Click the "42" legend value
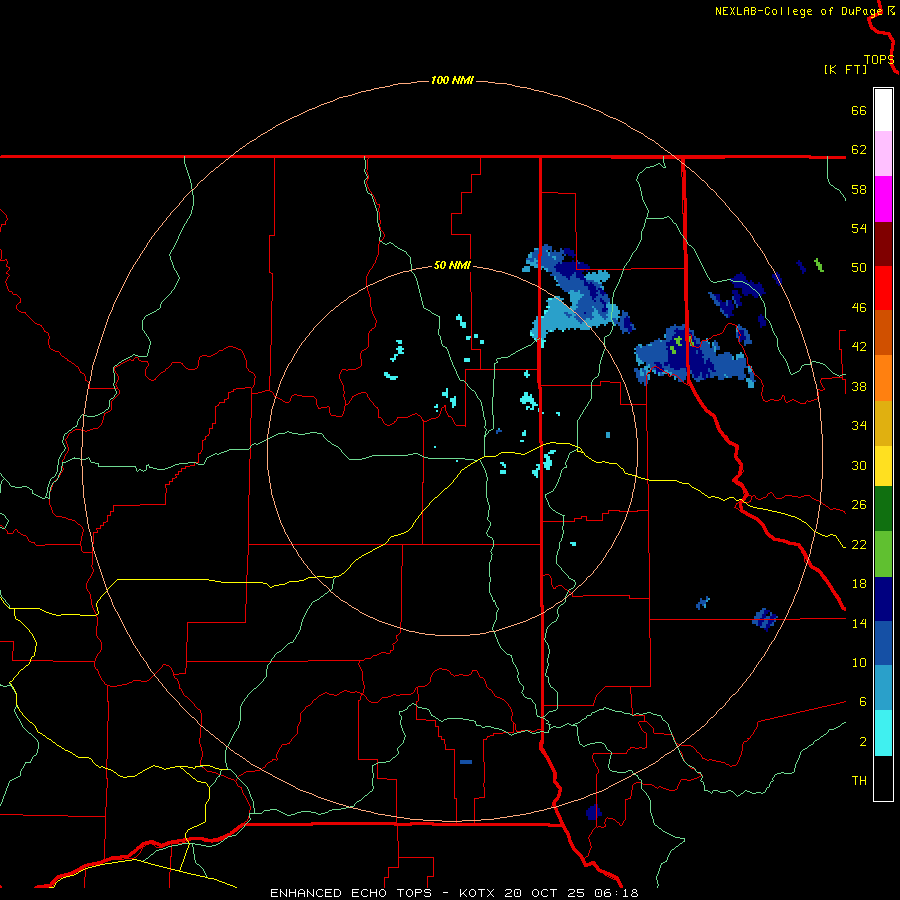This screenshot has width=900, height=900. (x=859, y=347)
